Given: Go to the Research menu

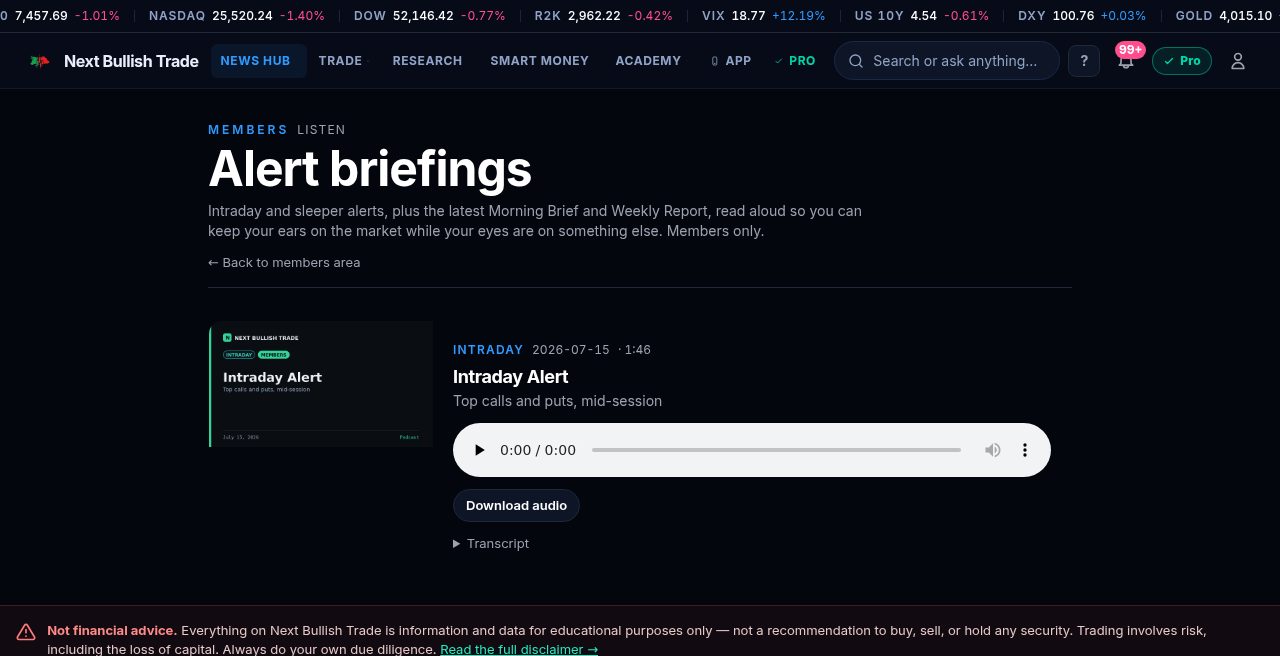Looking at the screenshot, I should point(427,61).
